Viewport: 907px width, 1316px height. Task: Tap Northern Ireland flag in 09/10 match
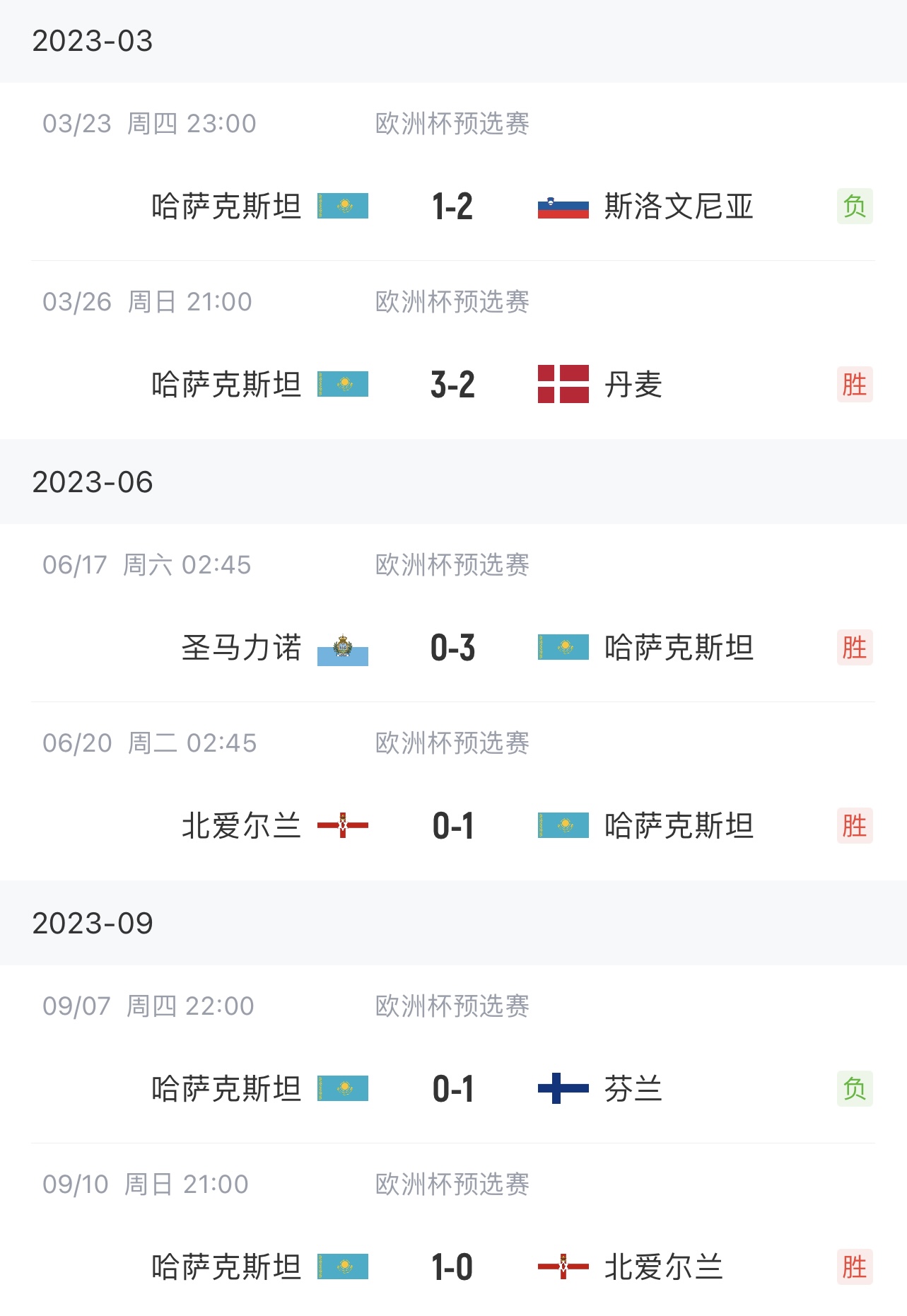(x=563, y=1266)
